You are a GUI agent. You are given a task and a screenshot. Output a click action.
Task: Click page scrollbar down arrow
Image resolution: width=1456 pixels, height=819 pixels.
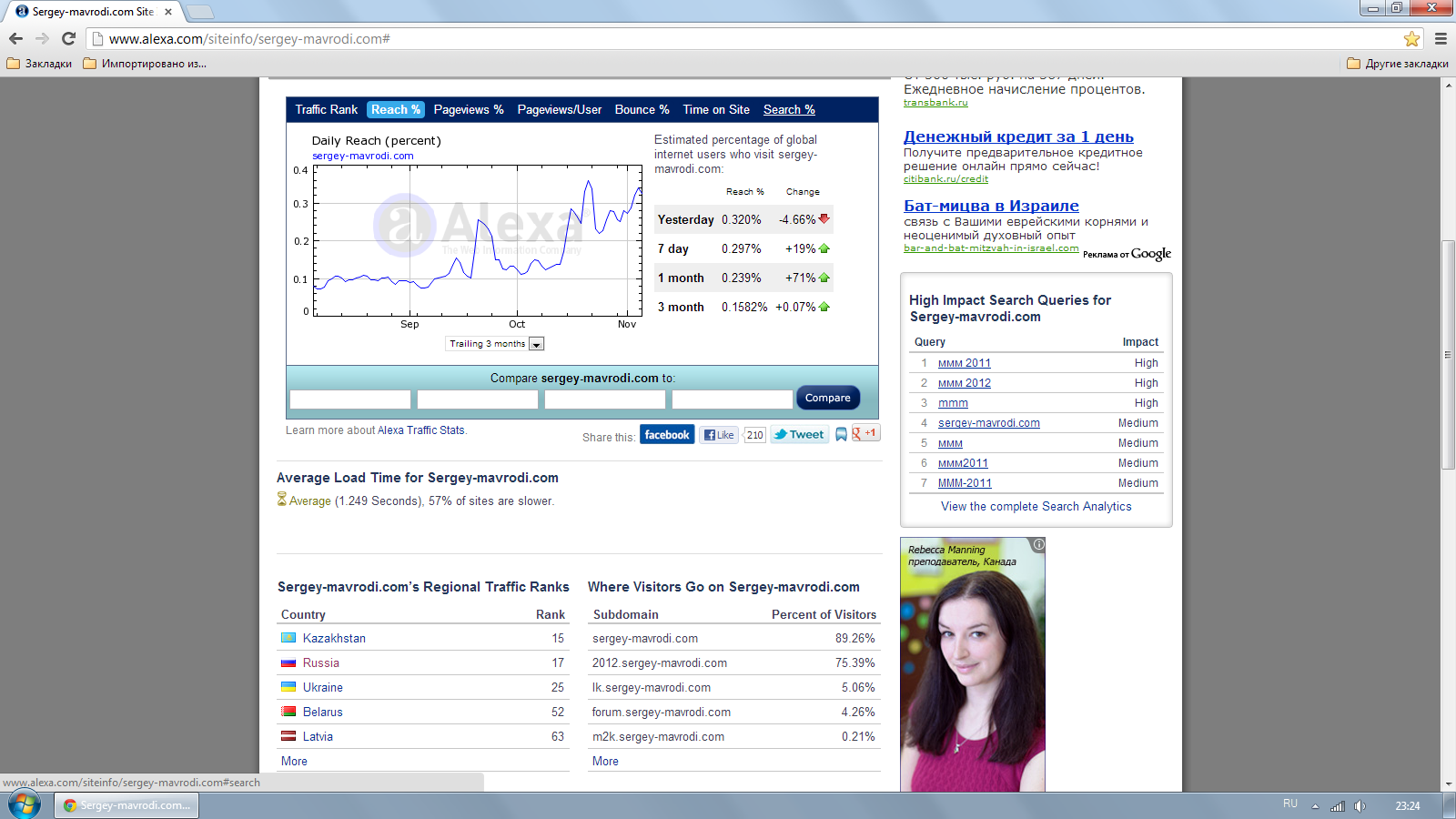1448,784
